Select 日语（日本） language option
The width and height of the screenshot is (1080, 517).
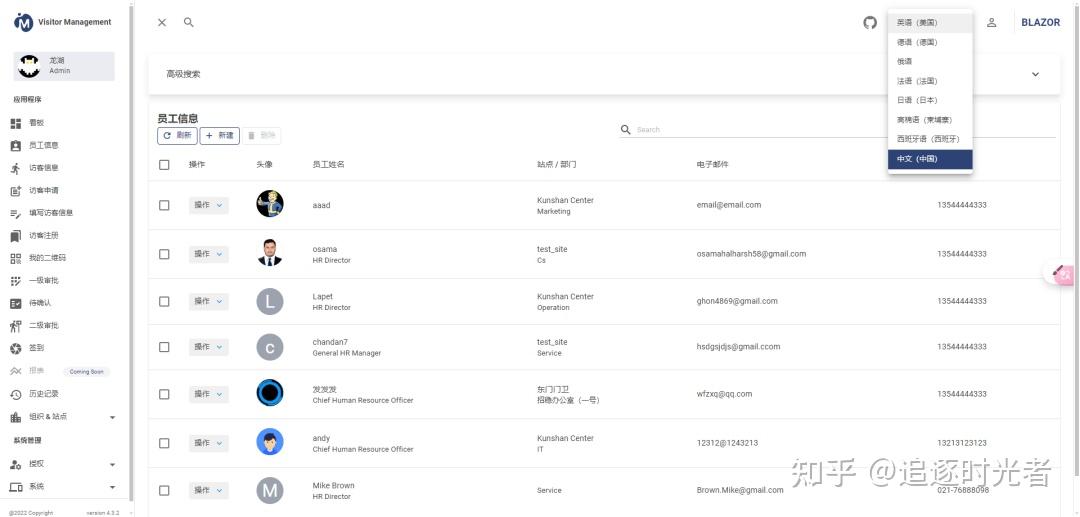(930, 101)
